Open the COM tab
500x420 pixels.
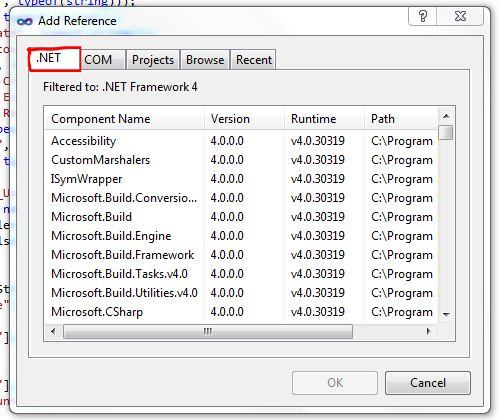click(103, 60)
